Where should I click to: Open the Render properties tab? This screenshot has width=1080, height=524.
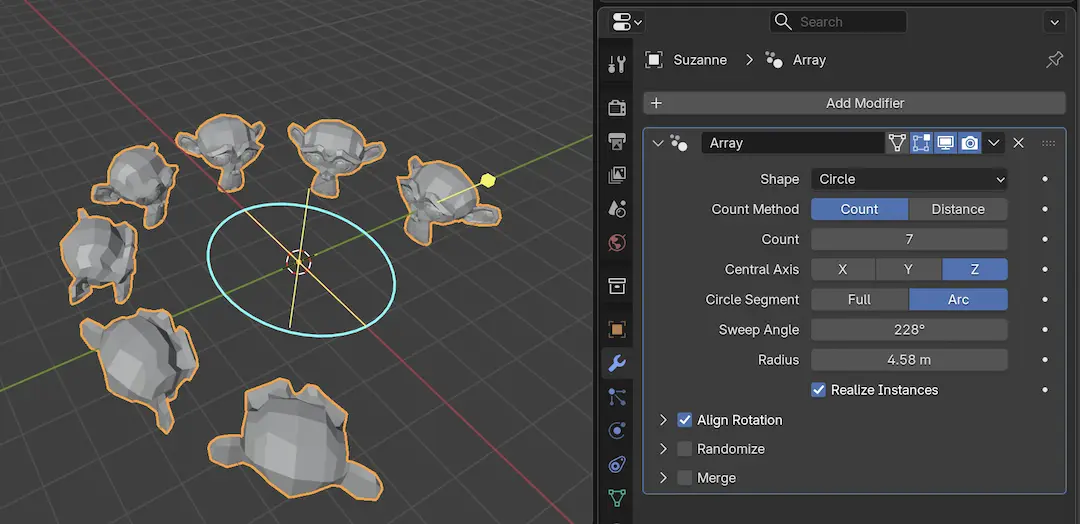click(617, 107)
